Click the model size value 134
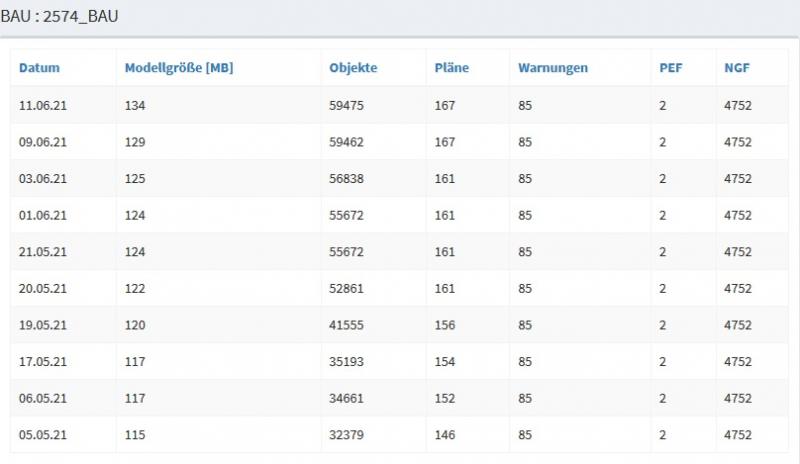 point(135,105)
